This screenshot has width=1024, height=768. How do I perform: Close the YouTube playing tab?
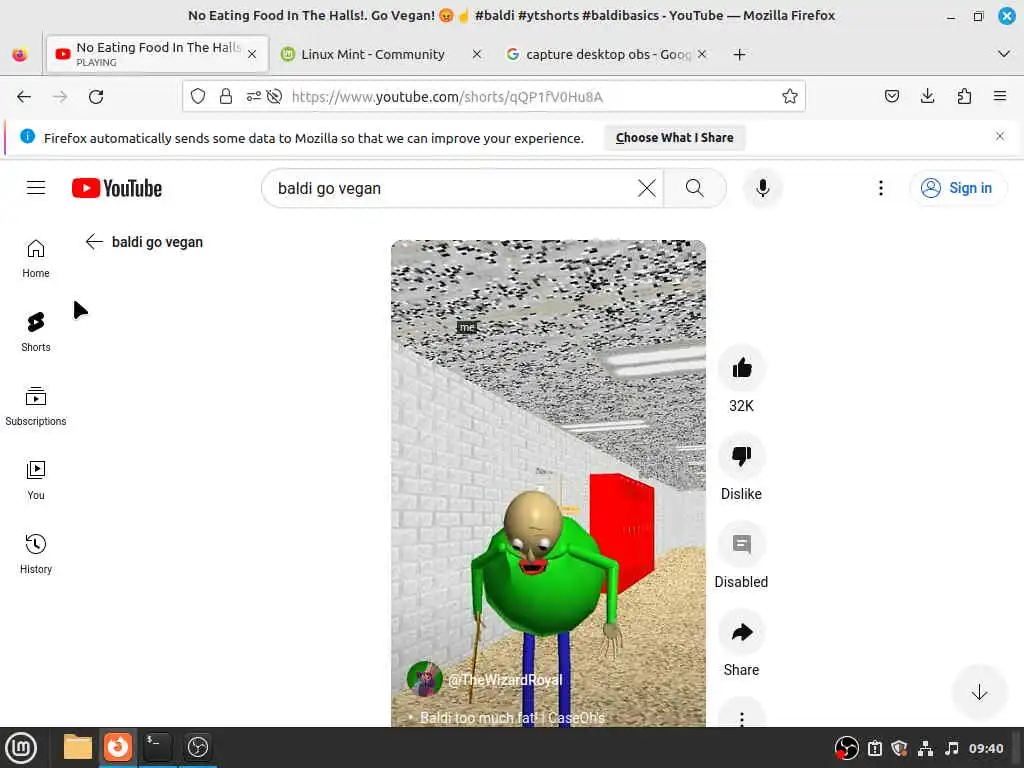pos(252,54)
